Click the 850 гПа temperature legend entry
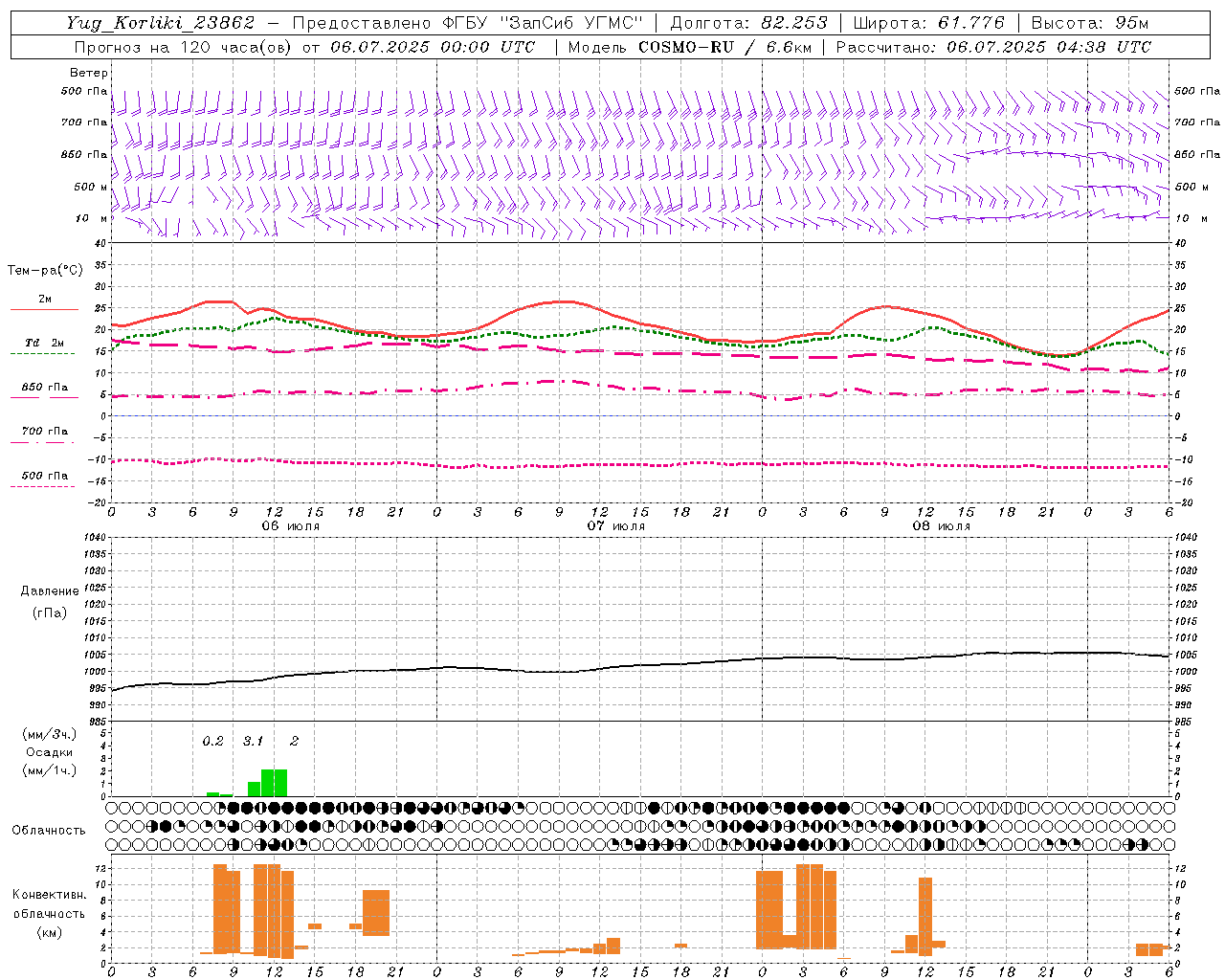 tap(44, 388)
